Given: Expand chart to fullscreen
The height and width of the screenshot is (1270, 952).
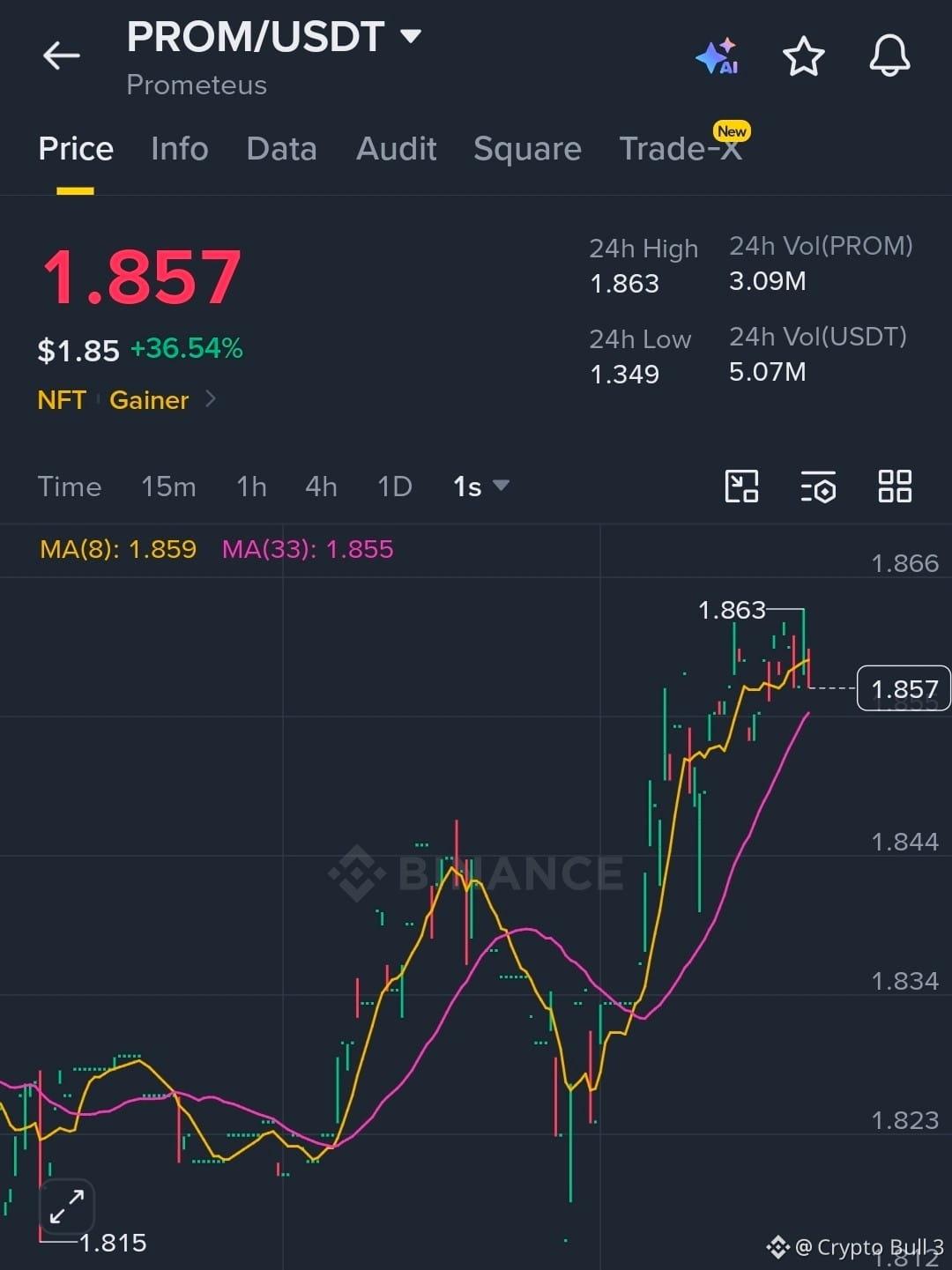Looking at the screenshot, I should [67, 1207].
